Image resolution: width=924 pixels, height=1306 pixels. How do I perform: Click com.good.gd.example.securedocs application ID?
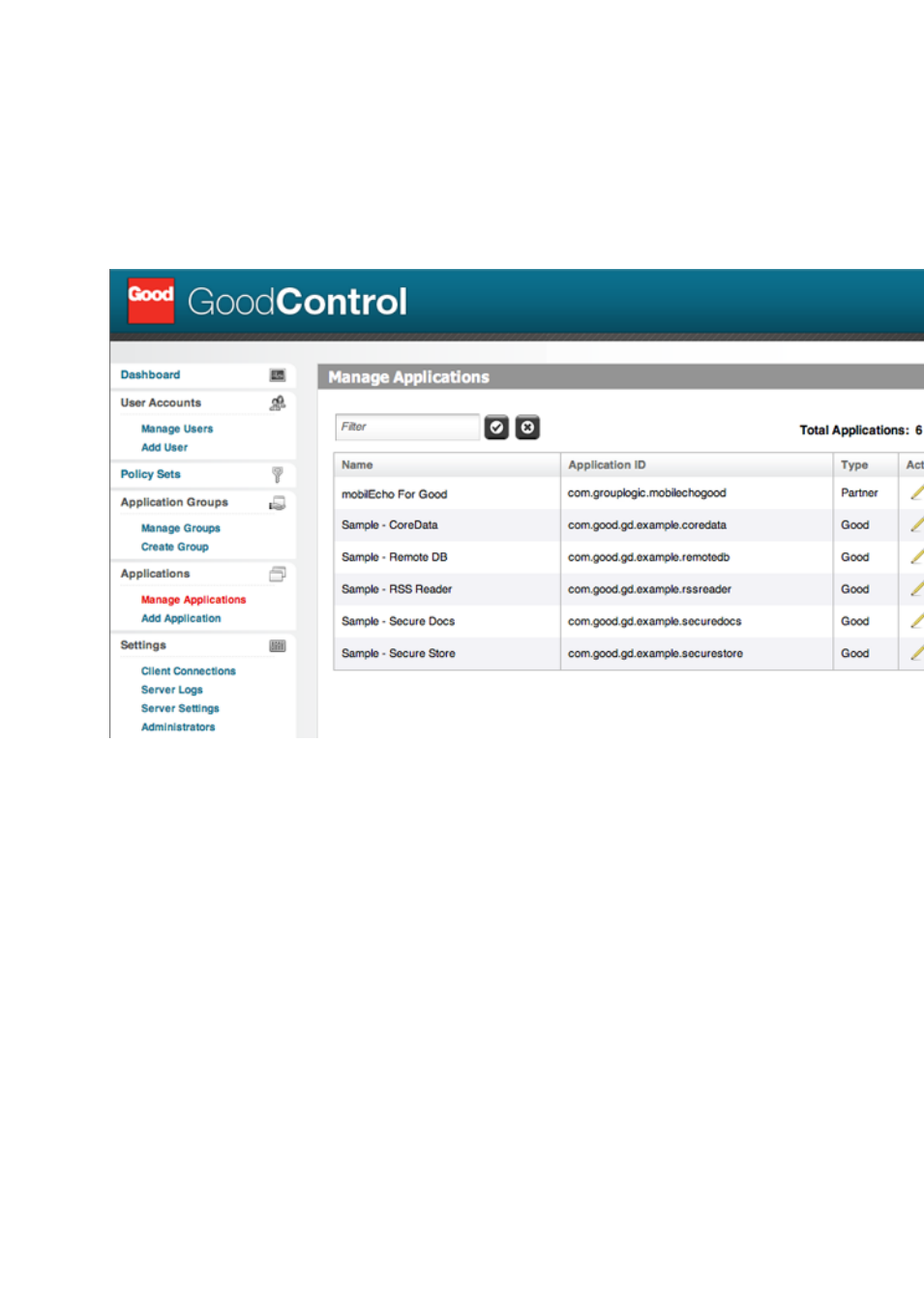[655, 622]
